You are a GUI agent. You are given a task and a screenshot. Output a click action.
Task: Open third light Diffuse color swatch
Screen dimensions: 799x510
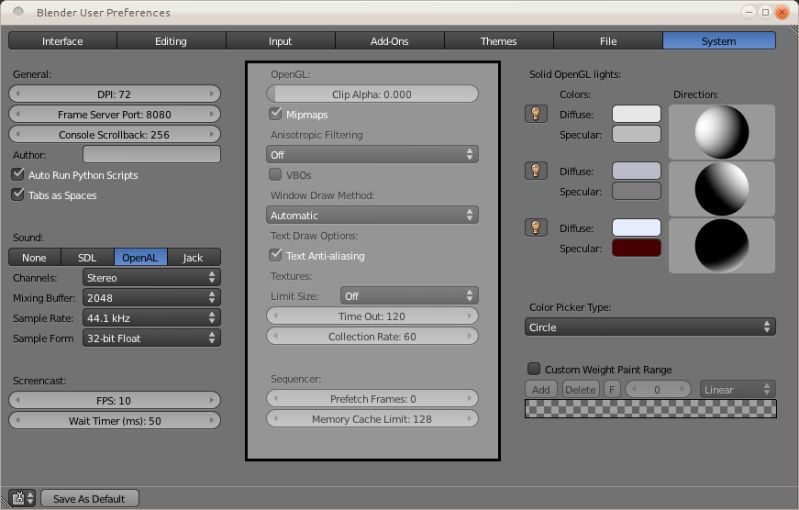point(636,227)
